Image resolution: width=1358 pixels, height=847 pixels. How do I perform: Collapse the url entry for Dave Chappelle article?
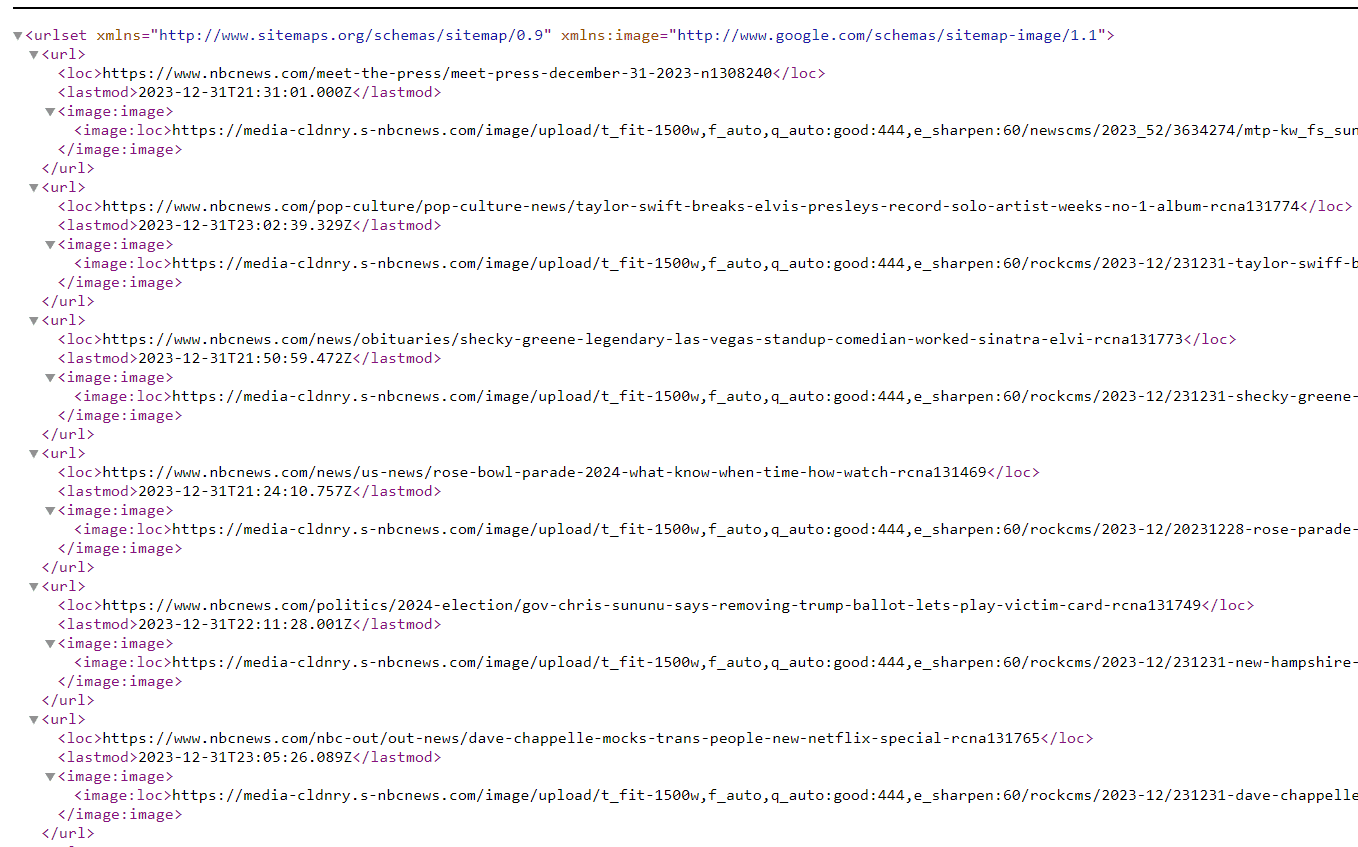pyautogui.click(x=33, y=720)
